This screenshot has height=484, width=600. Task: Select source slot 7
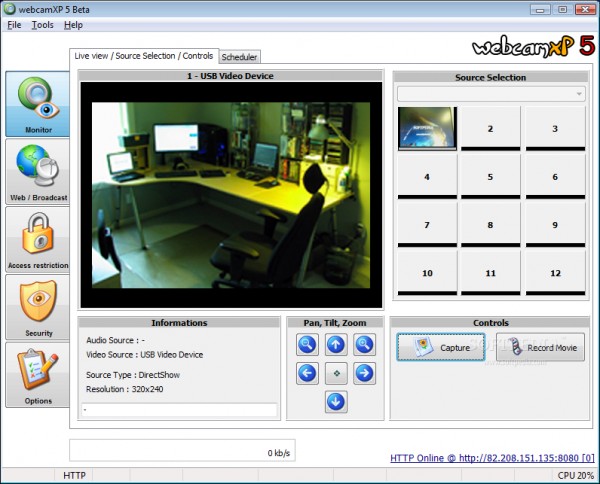[427, 225]
